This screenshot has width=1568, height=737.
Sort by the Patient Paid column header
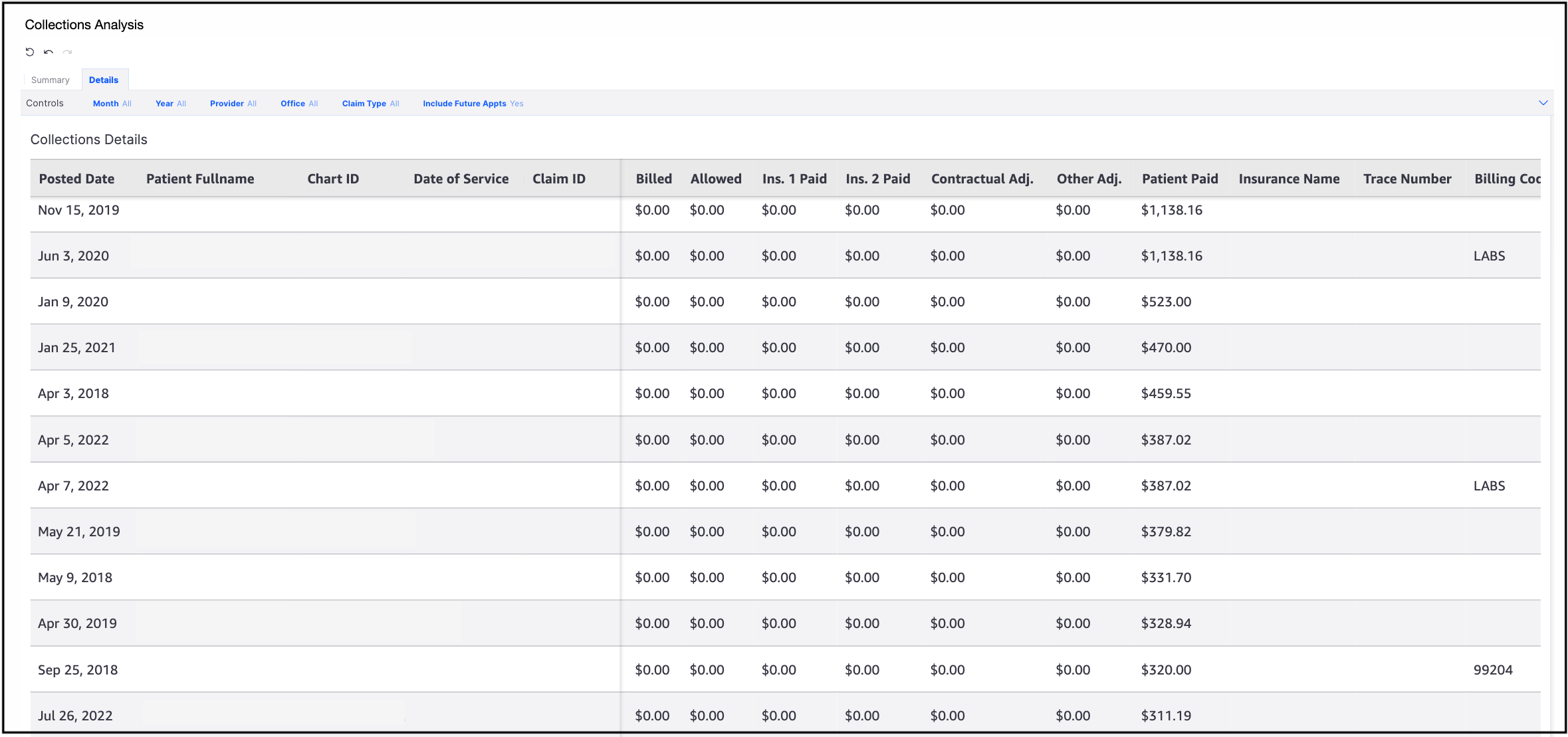tap(1180, 179)
